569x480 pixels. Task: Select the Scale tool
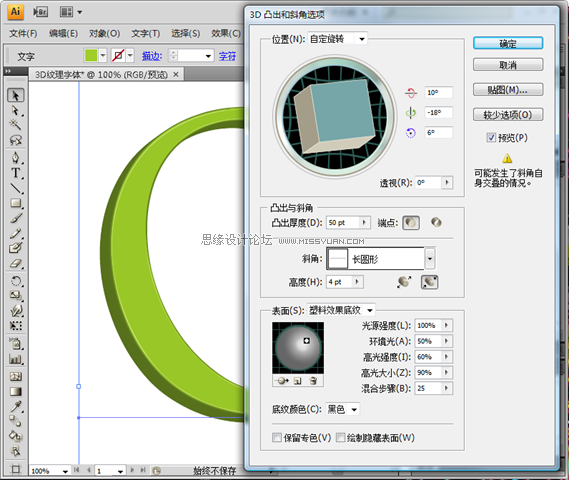[x=16, y=296]
